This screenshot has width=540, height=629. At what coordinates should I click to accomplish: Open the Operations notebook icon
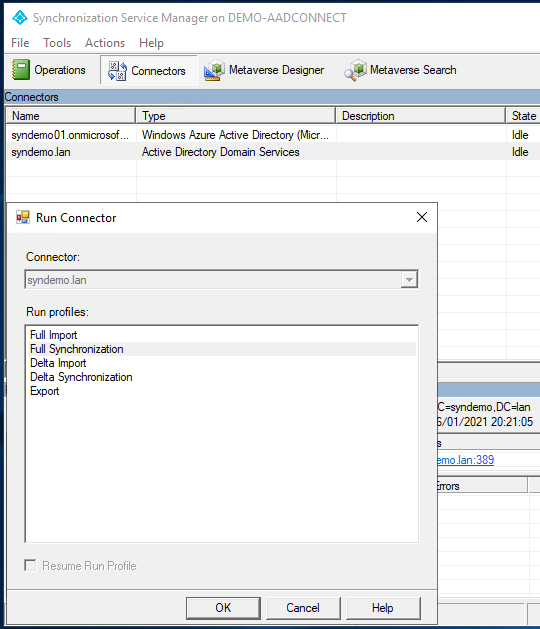click(21, 69)
